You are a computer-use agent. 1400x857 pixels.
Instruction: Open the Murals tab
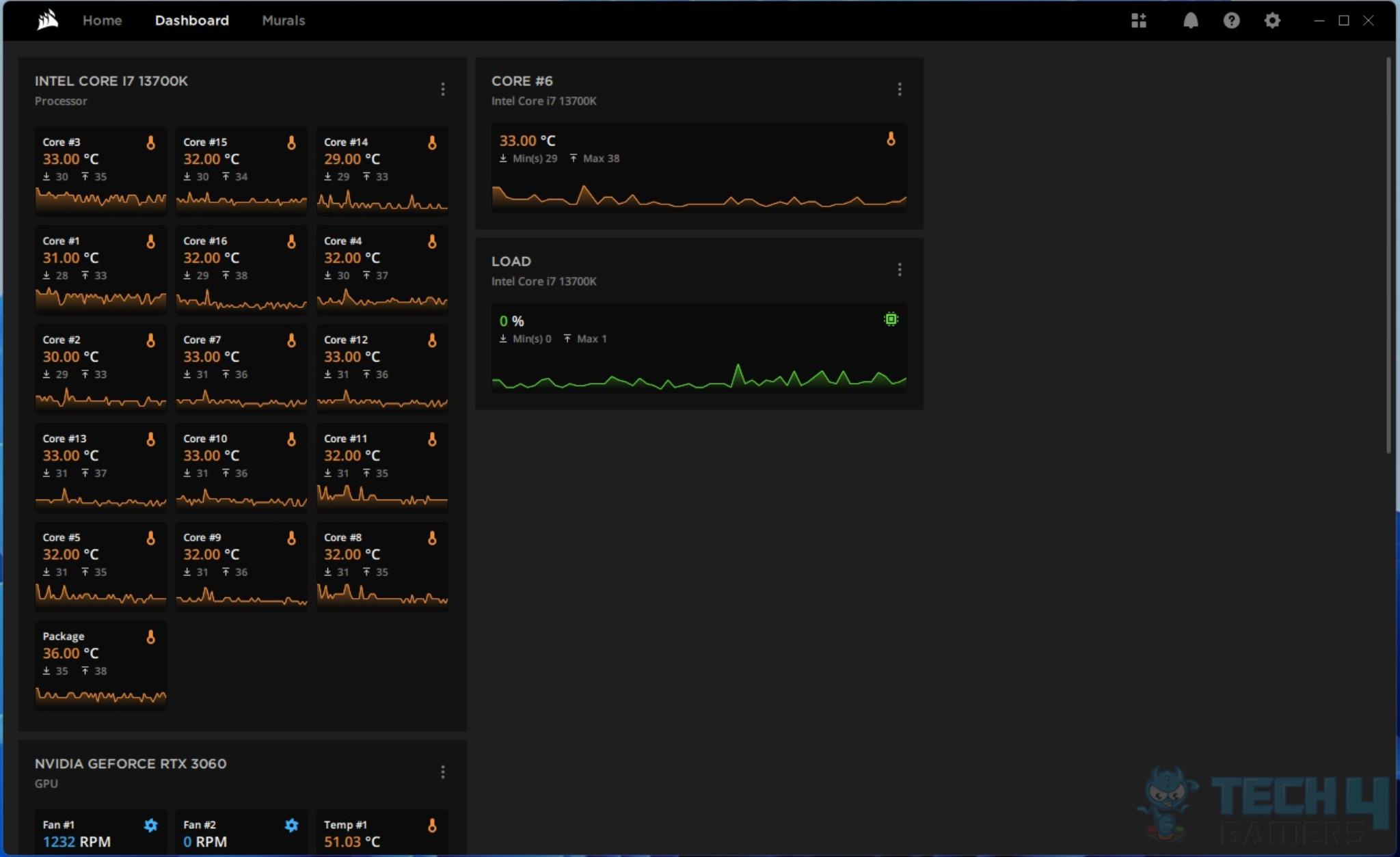pos(283,21)
